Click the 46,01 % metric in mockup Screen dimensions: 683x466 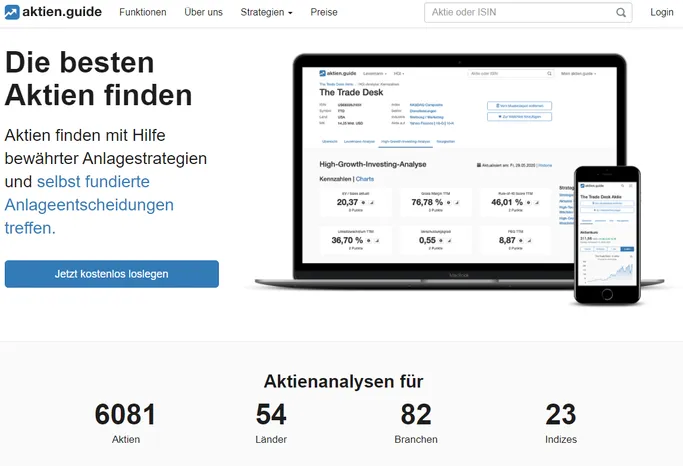[x=507, y=202]
